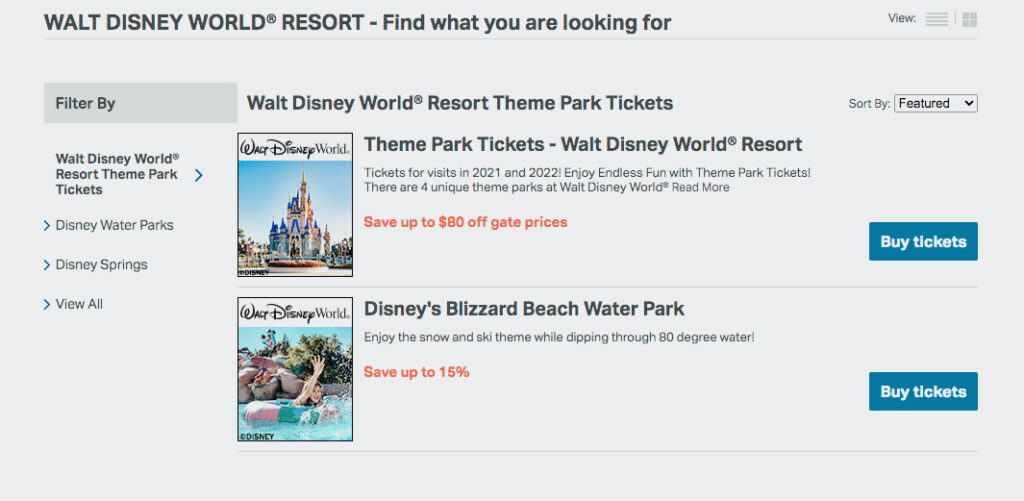Choose View All filter
Screen dimensions: 1024x501
pos(79,304)
